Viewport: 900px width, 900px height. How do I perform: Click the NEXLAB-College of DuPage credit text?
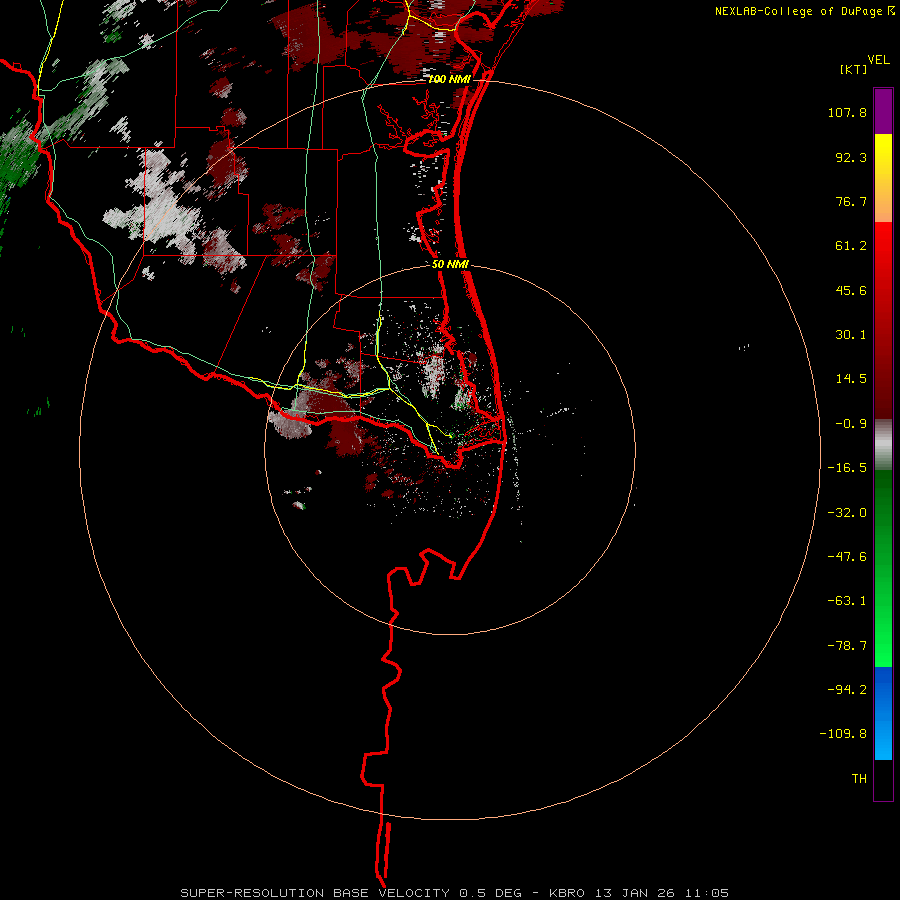pos(800,11)
